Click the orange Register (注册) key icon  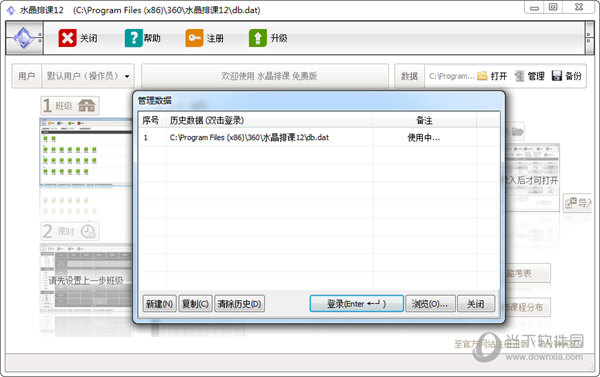pos(194,38)
